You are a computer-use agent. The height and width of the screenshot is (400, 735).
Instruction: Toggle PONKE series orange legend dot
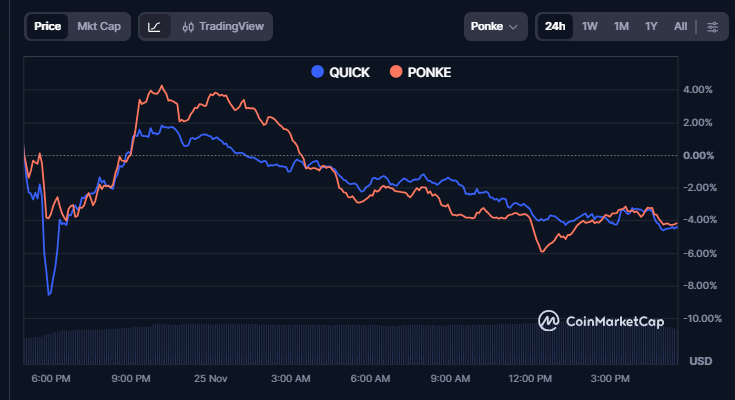point(397,72)
